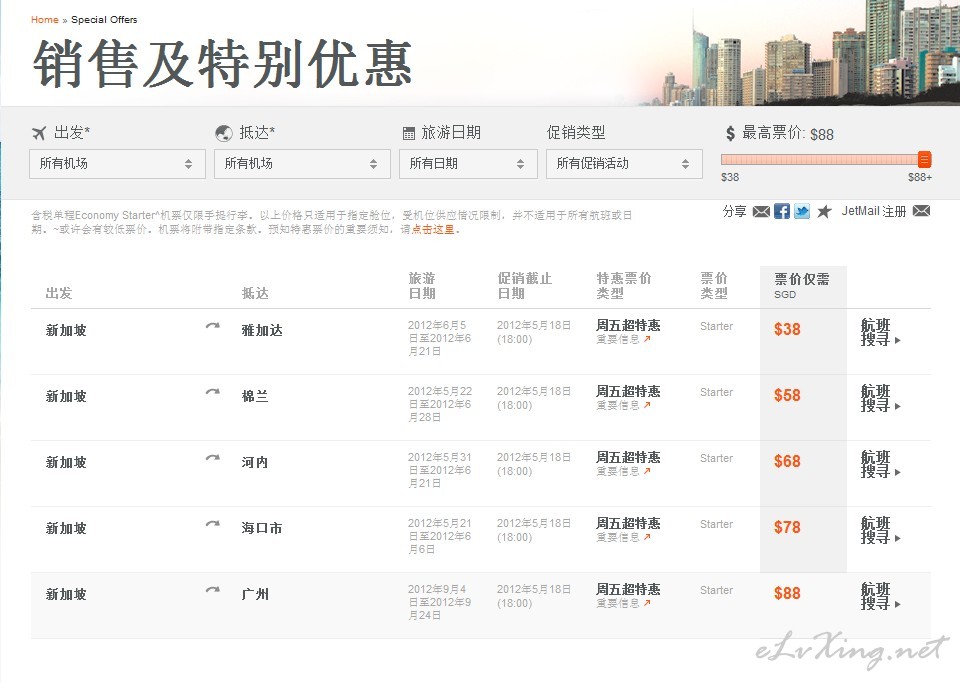This screenshot has width=960, height=683.
Task: Open 重要信息 link in 海口市 row
Action: pos(617,538)
